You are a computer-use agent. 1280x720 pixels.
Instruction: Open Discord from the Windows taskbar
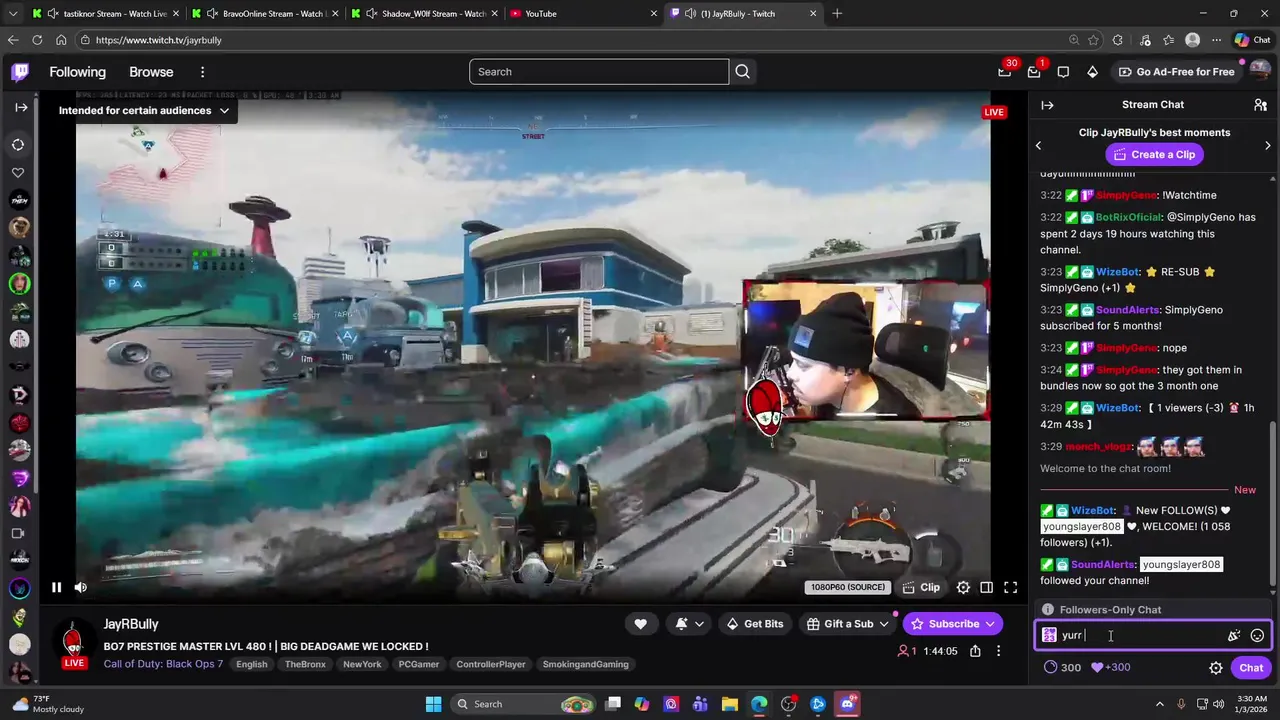848,704
